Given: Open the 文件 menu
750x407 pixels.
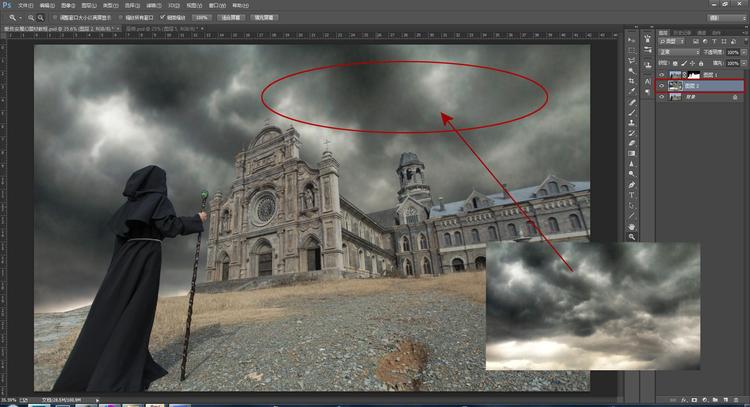Looking at the screenshot, I should [x=25, y=5].
